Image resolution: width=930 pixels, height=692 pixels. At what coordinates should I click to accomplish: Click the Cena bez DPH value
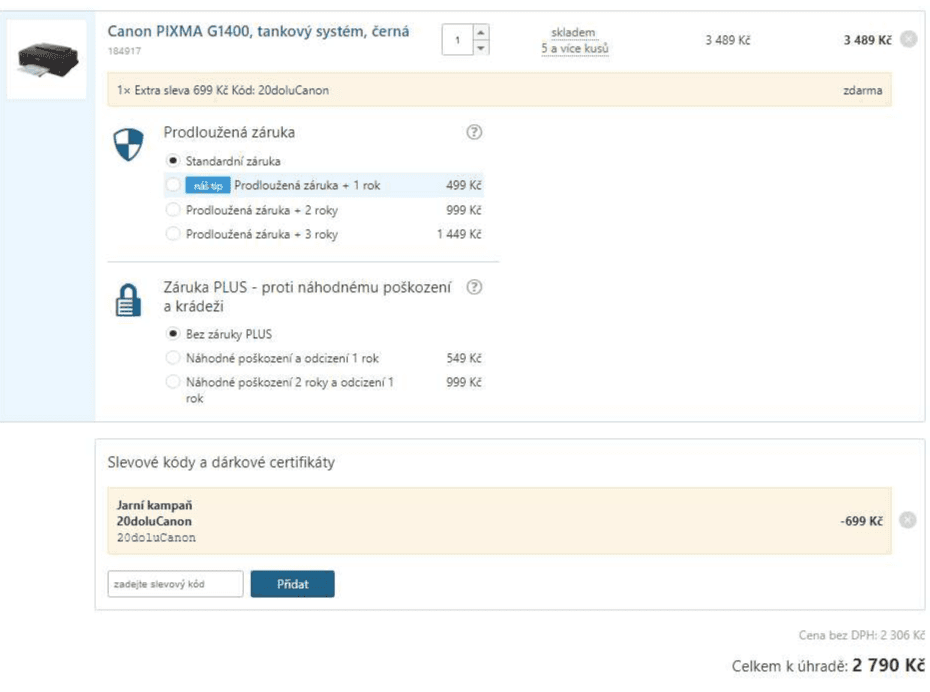pos(862,636)
